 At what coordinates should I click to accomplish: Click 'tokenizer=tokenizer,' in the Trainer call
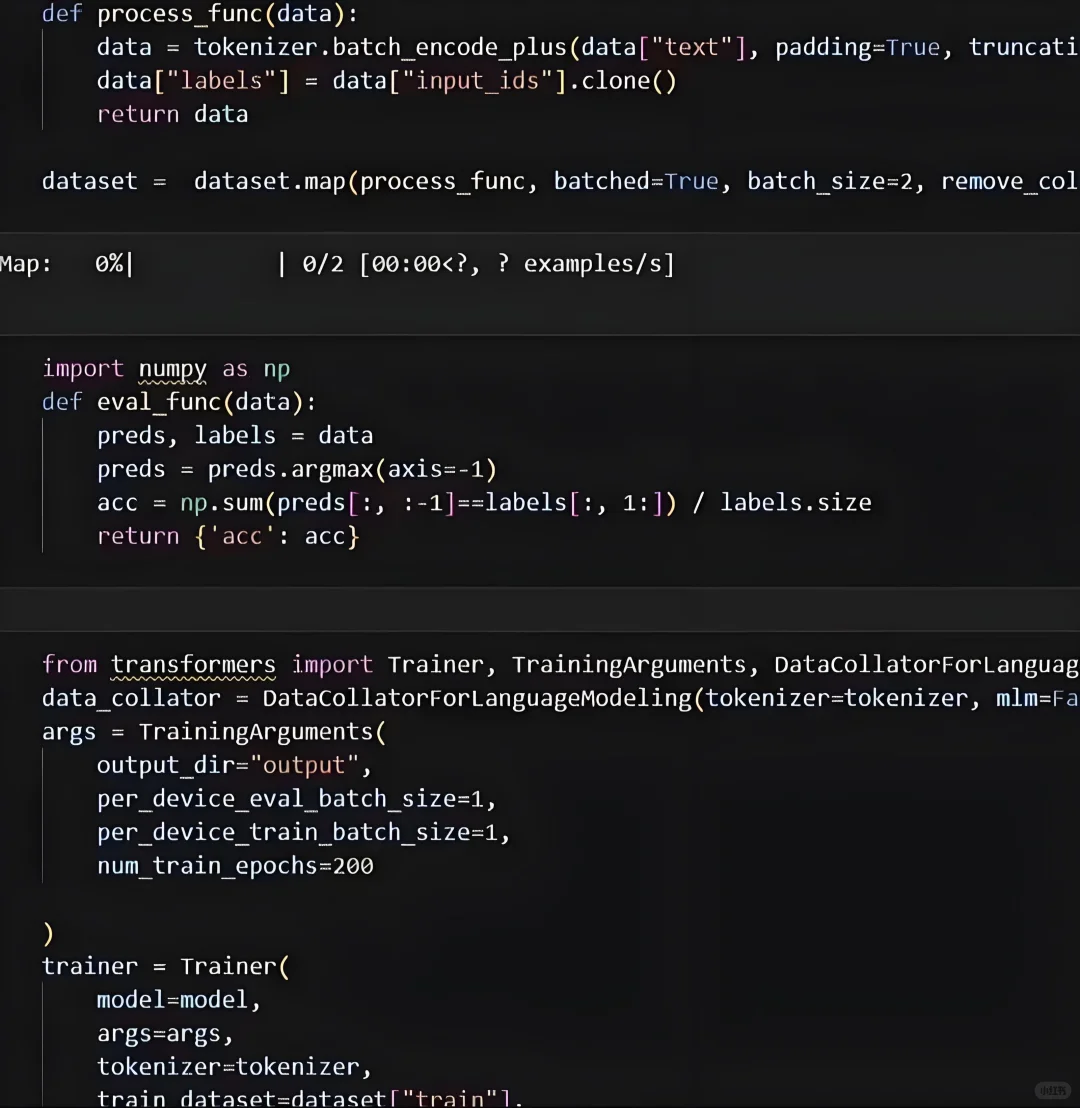(x=234, y=1067)
